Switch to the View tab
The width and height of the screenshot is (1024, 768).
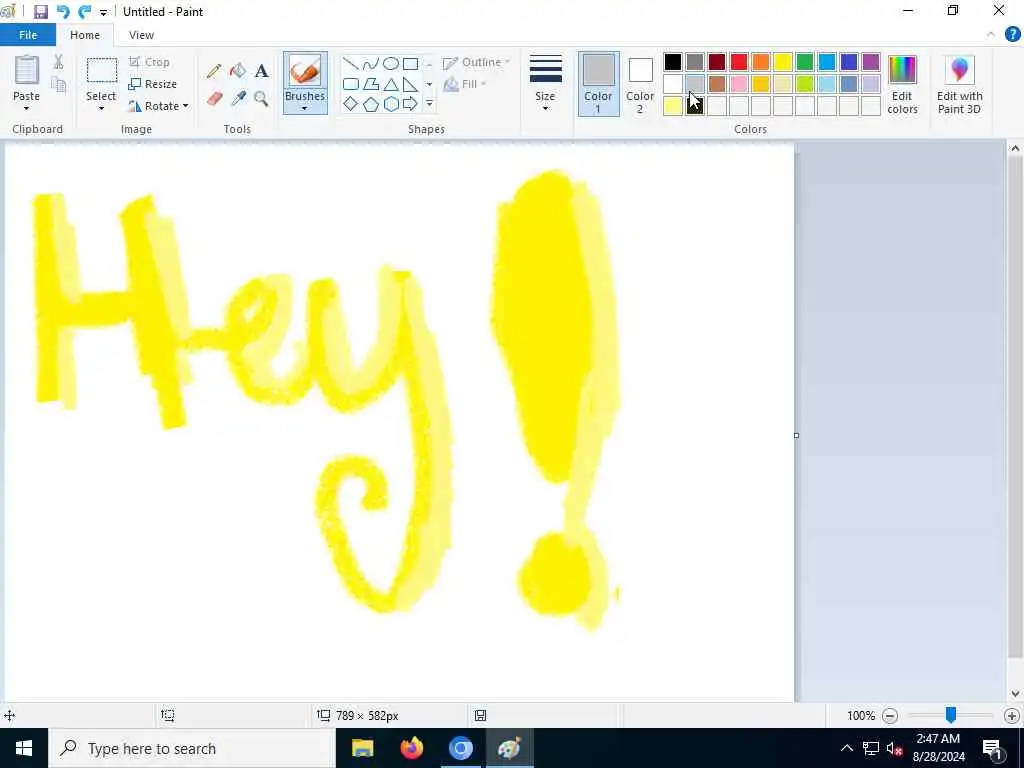141,35
